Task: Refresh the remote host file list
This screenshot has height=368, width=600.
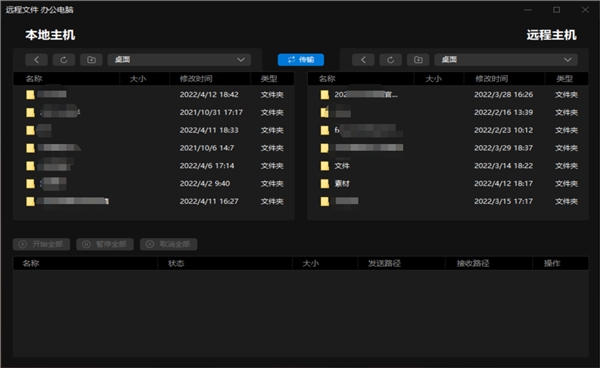Action: click(x=391, y=60)
